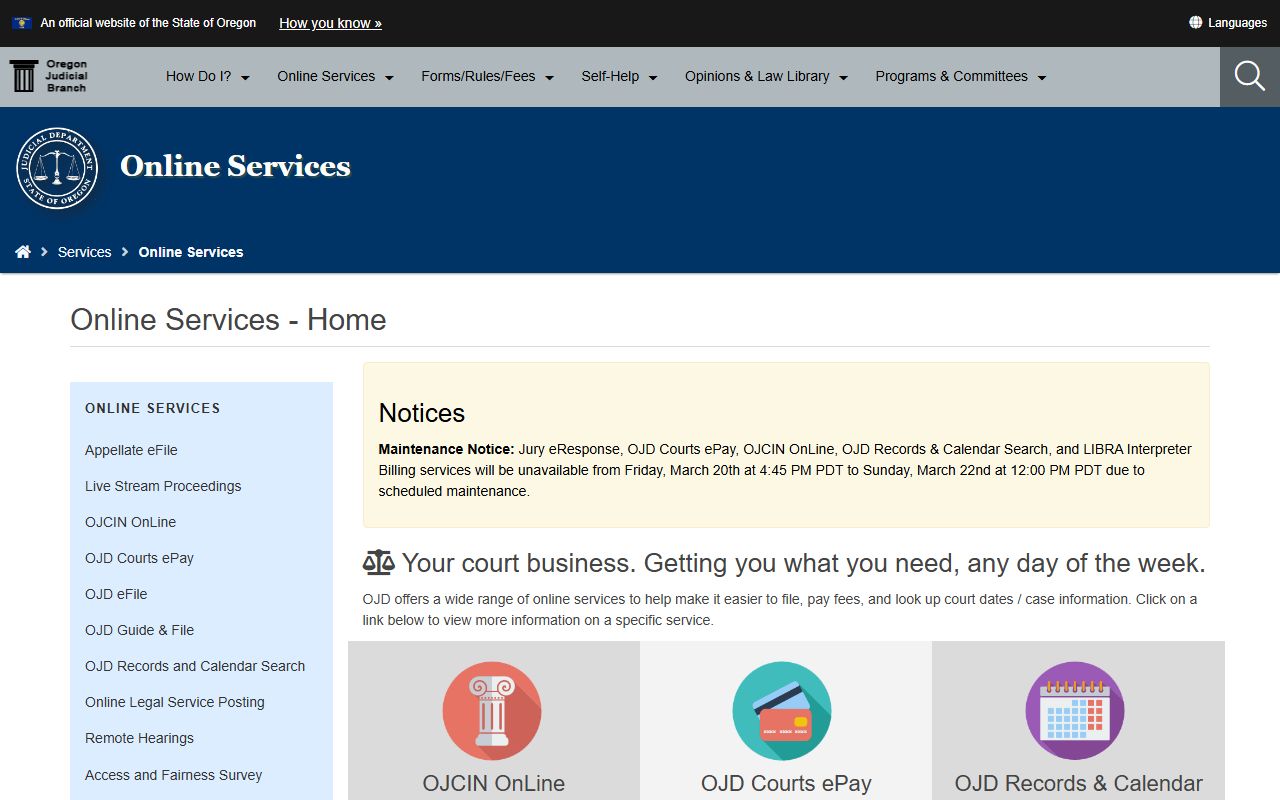This screenshot has width=1280, height=800.
Task: Expand the Forms/Rules/Fees dropdown menu
Action: (487, 77)
